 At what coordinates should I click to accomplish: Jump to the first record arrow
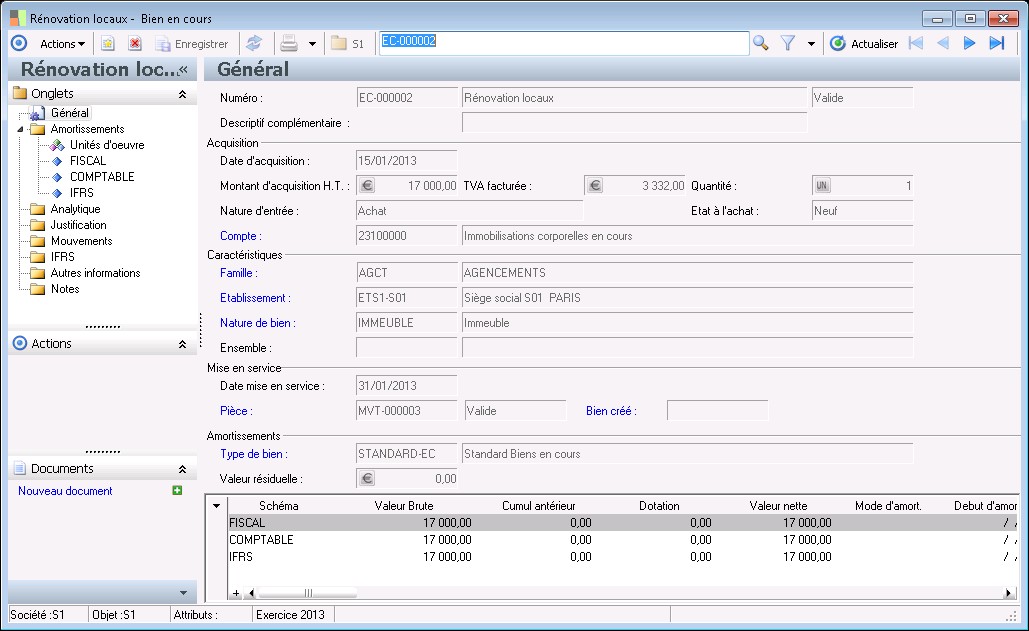(x=915, y=44)
